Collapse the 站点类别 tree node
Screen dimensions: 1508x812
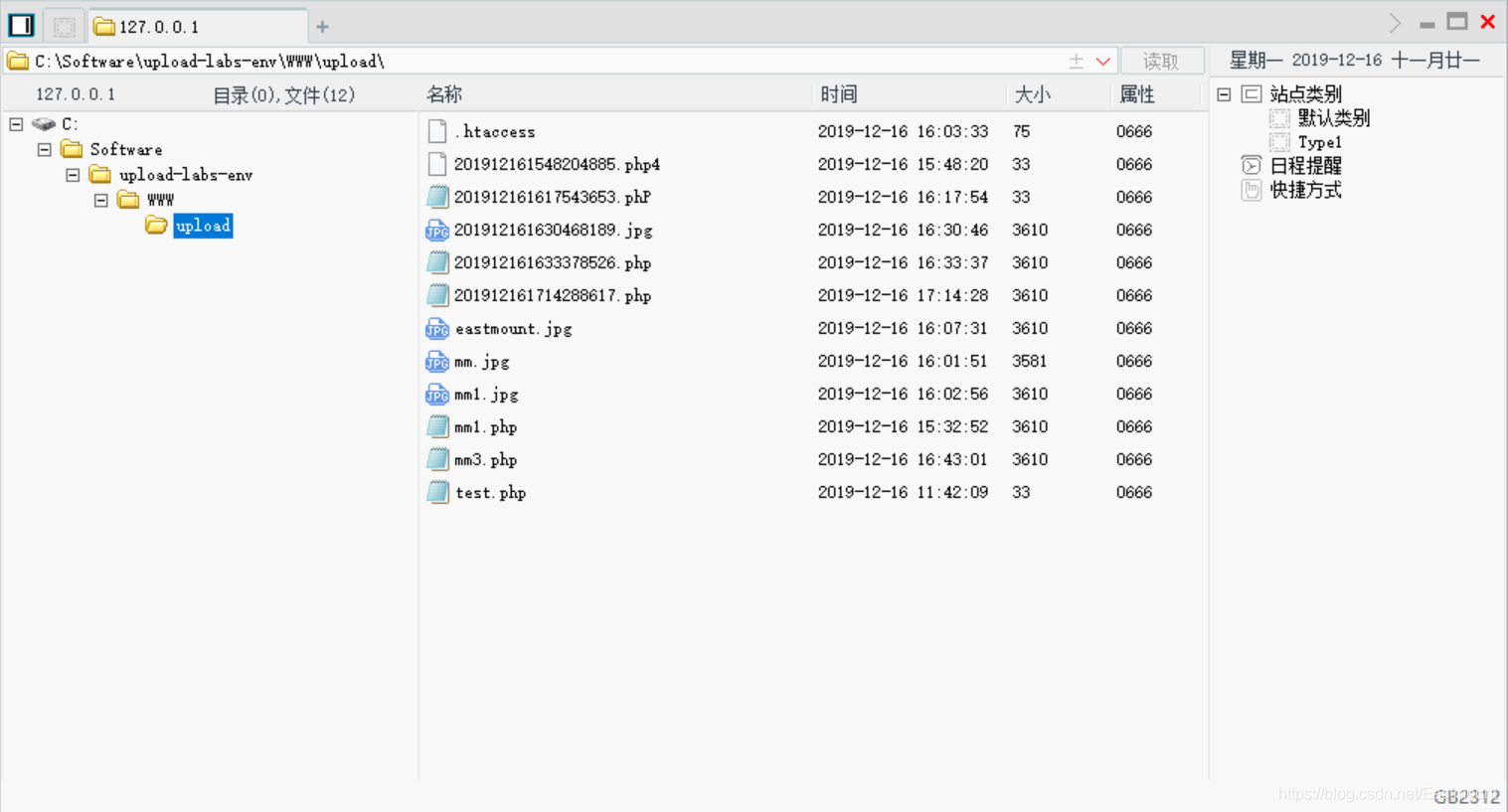tap(1224, 94)
